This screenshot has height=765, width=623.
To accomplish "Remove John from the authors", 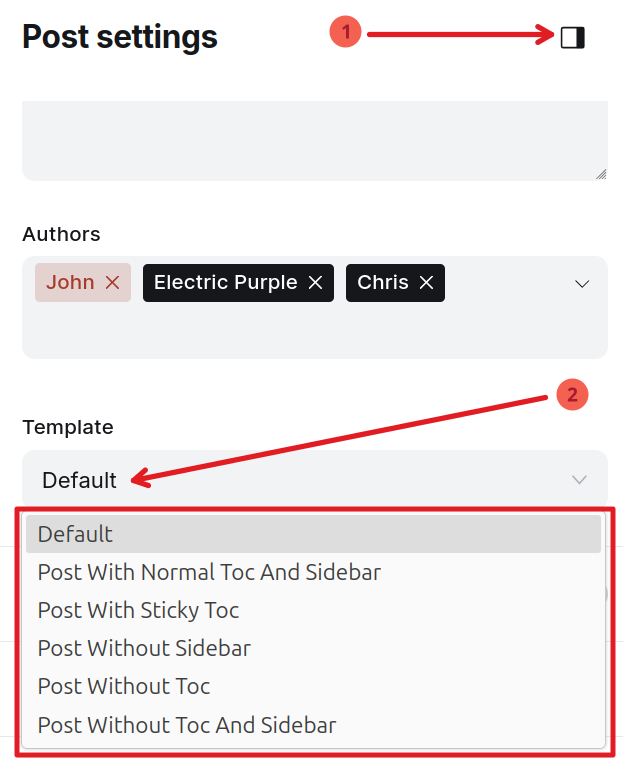I will pyautogui.click(x=112, y=283).
